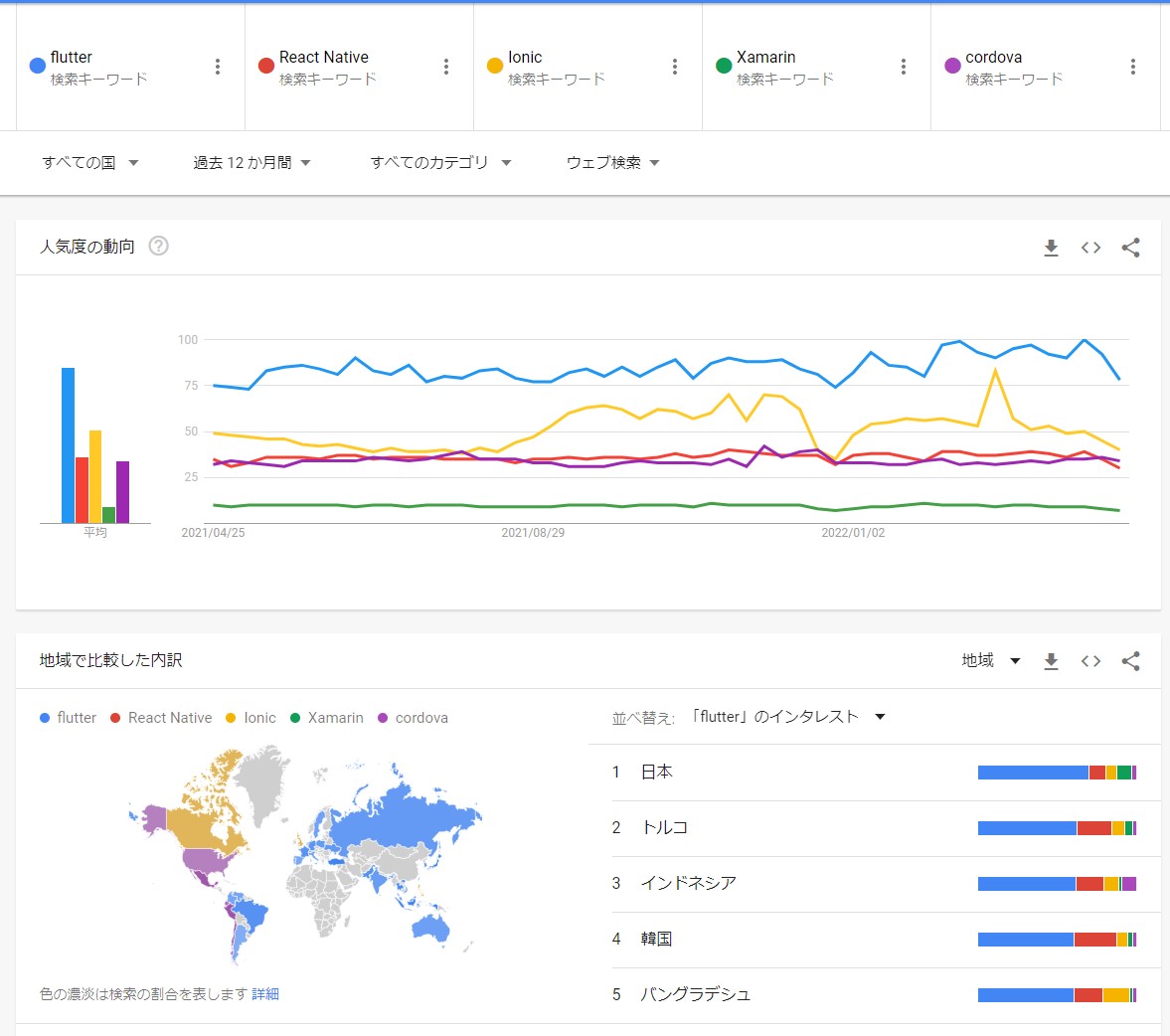Click the 2022/01/02 date label on chart
The image size is (1170, 1036).
click(x=853, y=533)
